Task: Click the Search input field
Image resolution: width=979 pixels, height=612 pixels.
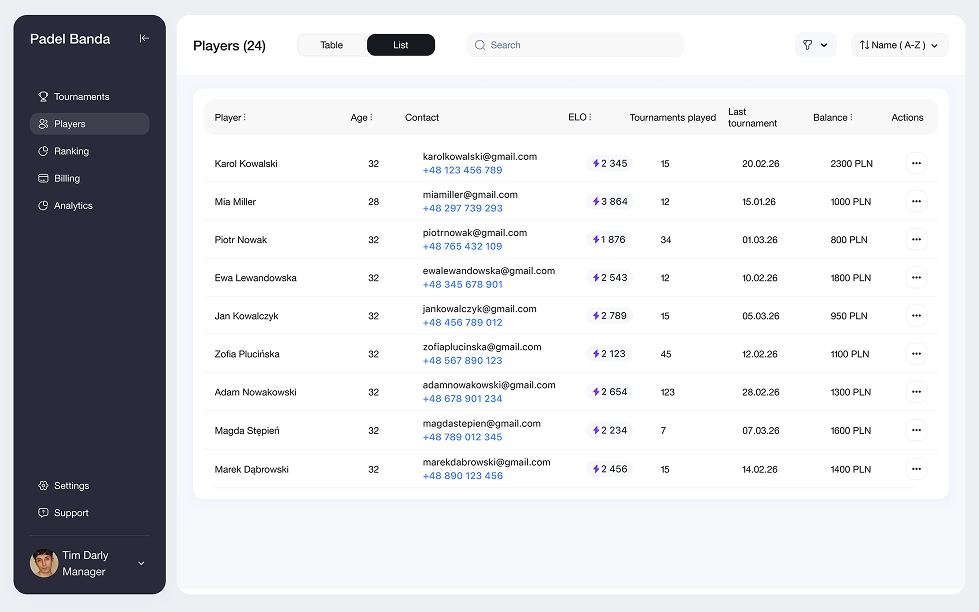Action: tap(580, 45)
